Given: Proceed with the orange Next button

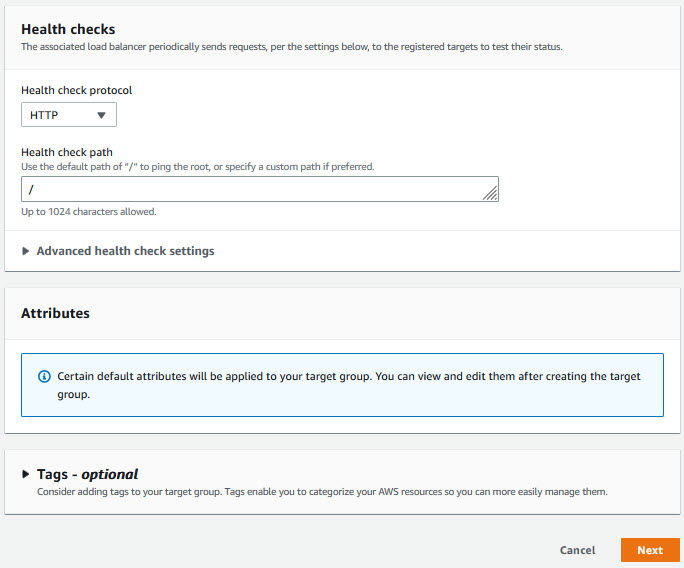Looking at the screenshot, I should tap(650, 550).
